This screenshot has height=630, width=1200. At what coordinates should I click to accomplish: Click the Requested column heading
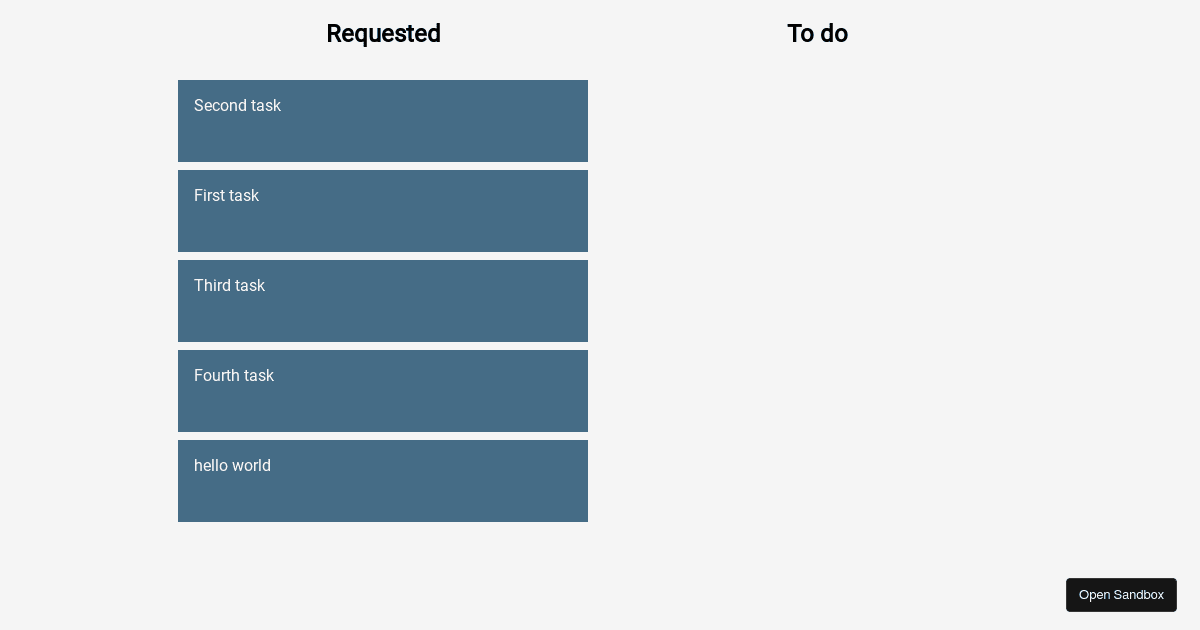383,34
